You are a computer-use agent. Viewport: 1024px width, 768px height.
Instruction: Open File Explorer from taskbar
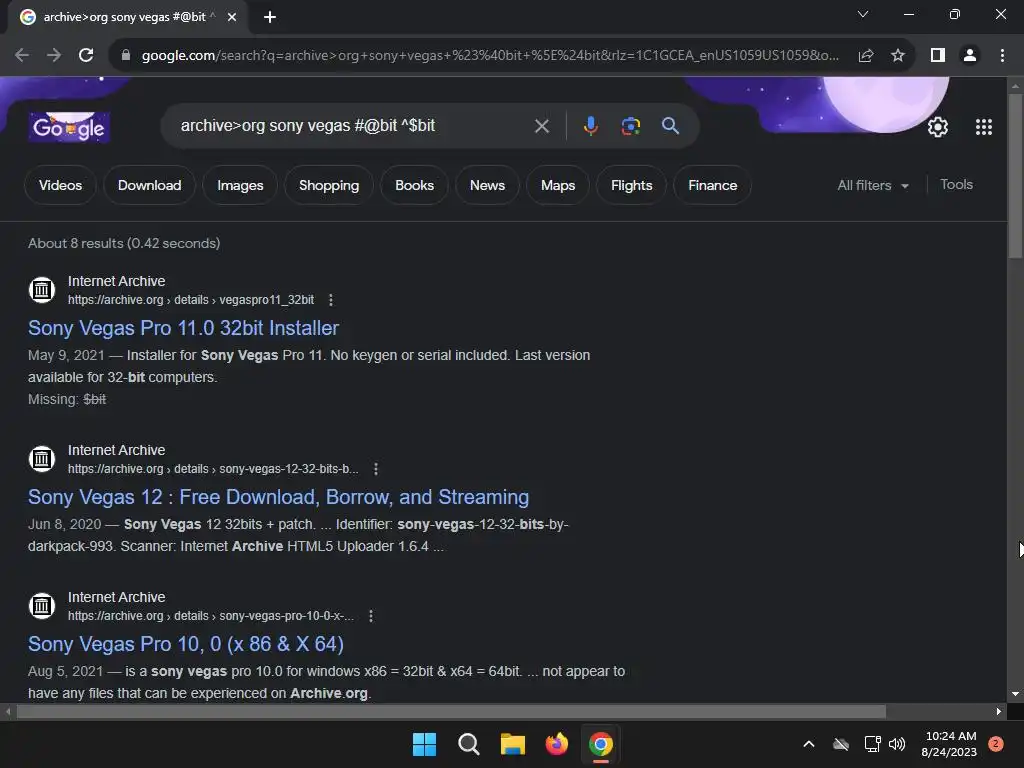click(513, 744)
